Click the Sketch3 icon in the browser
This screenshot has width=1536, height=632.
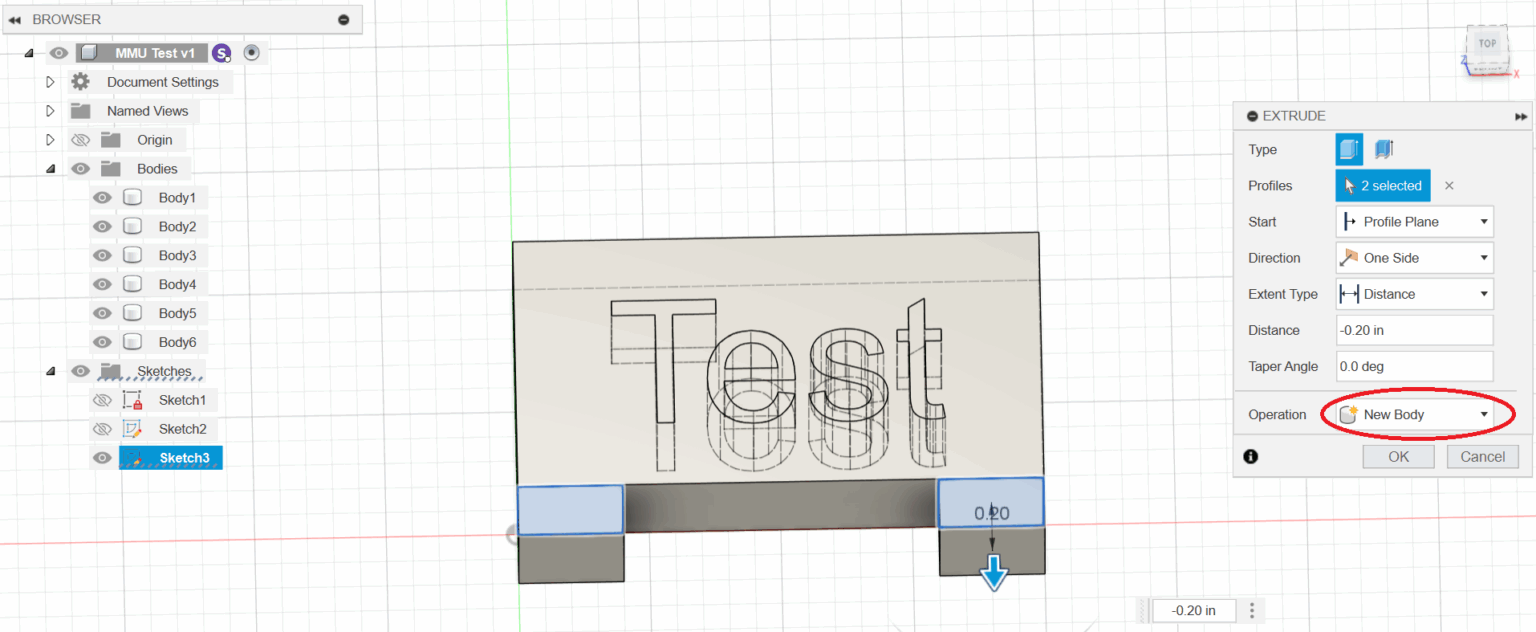coord(132,457)
